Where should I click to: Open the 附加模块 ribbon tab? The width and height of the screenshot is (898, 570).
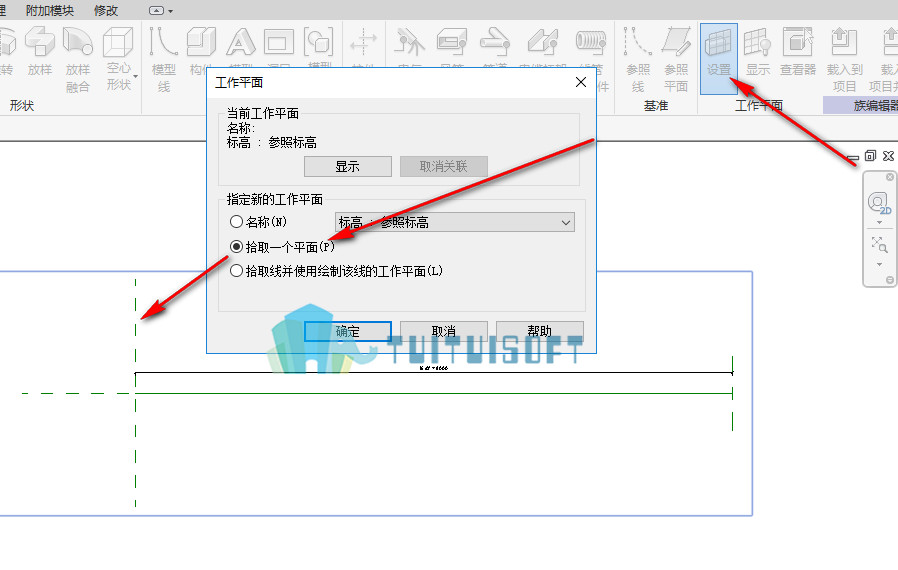click(x=50, y=11)
